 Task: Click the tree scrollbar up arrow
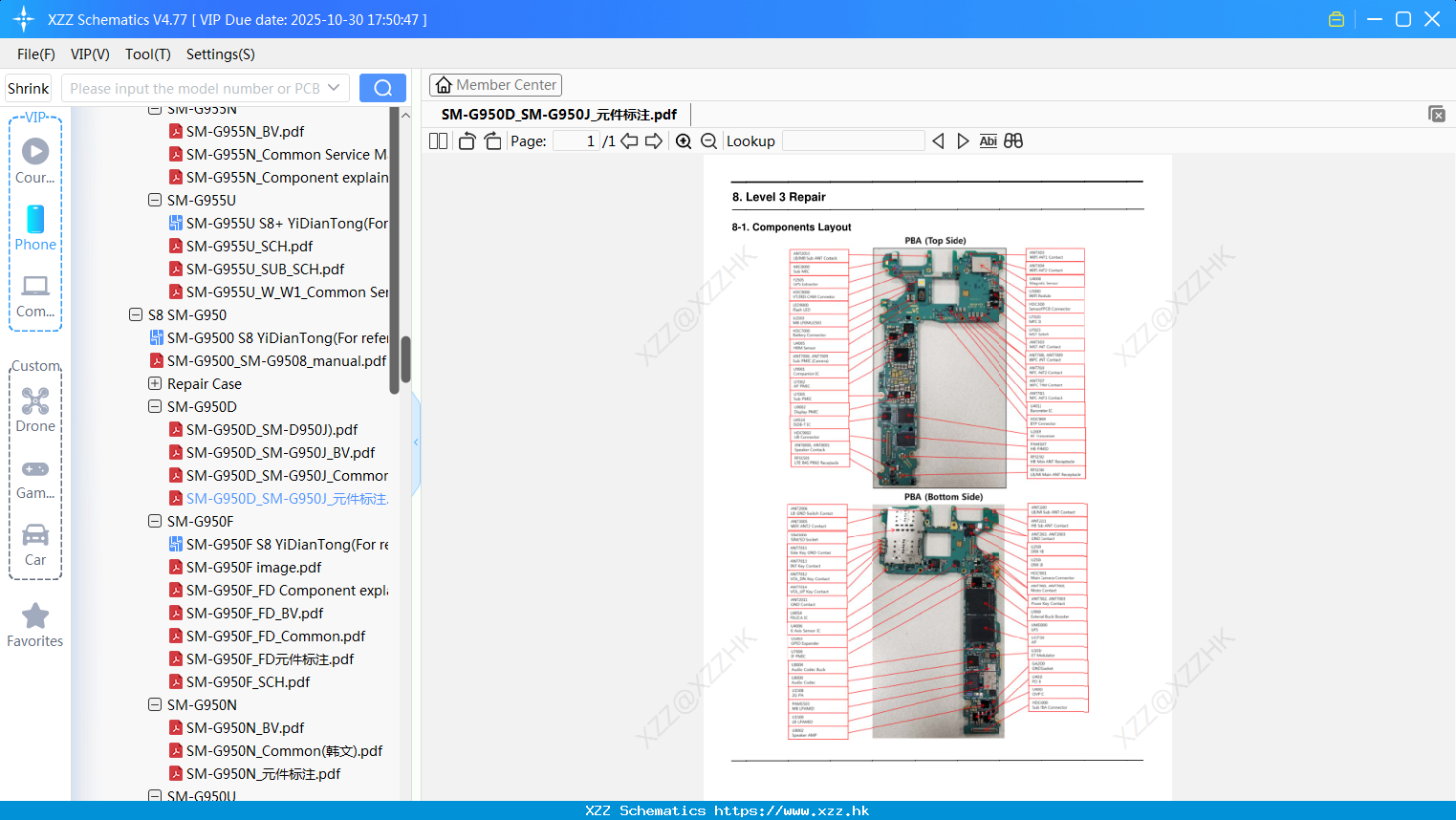(405, 115)
